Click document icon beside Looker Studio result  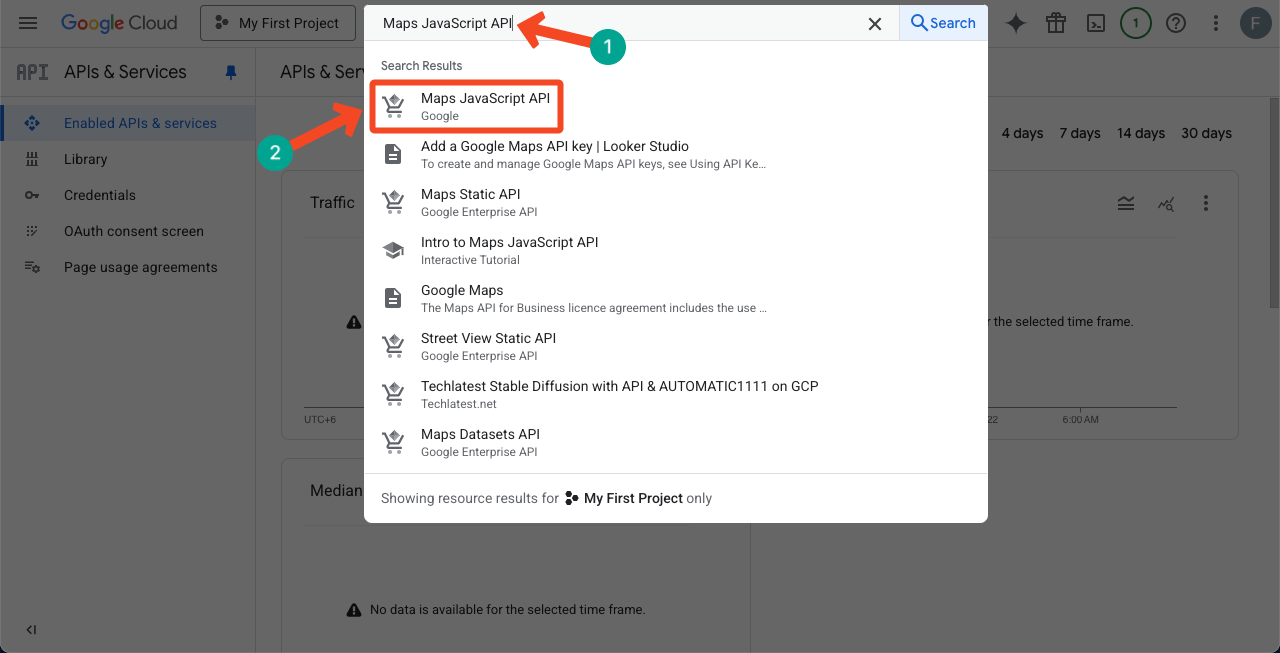[394, 154]
